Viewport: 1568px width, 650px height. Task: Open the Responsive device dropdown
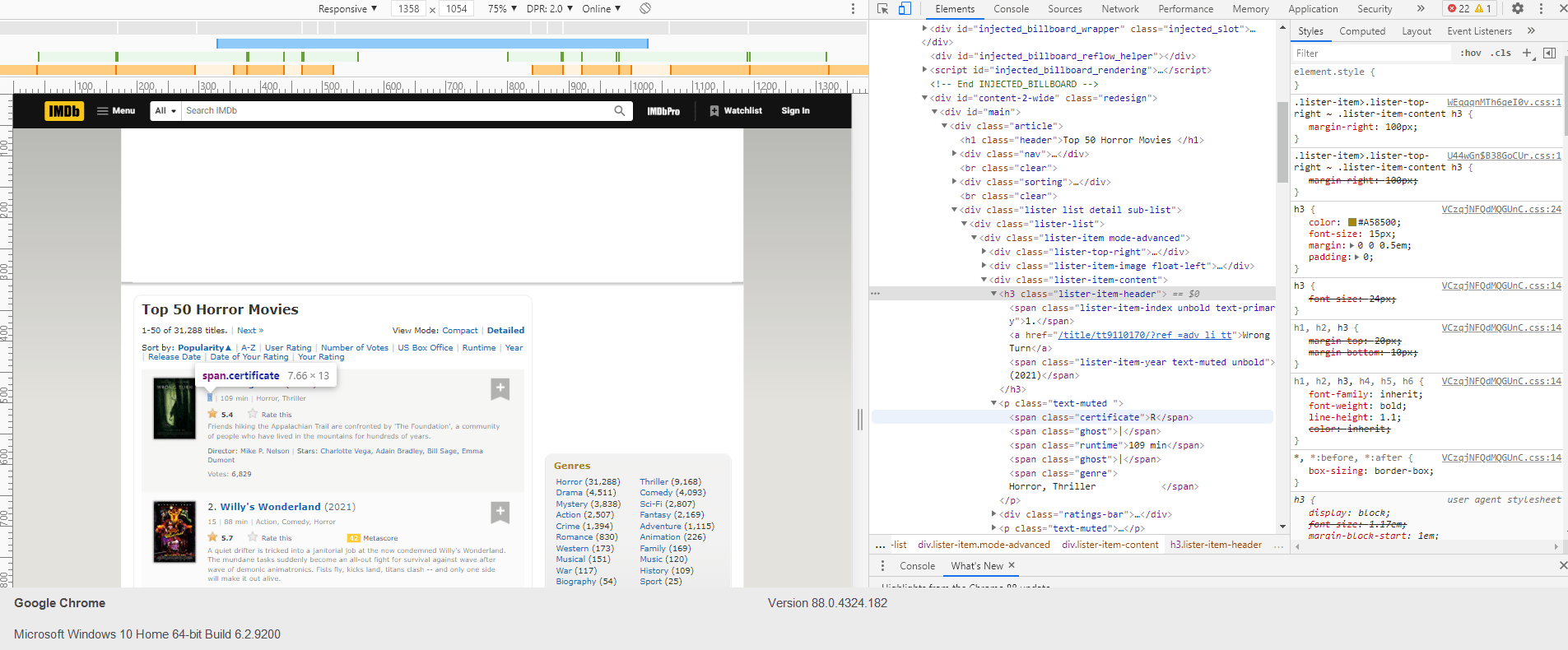pos(347,9)
